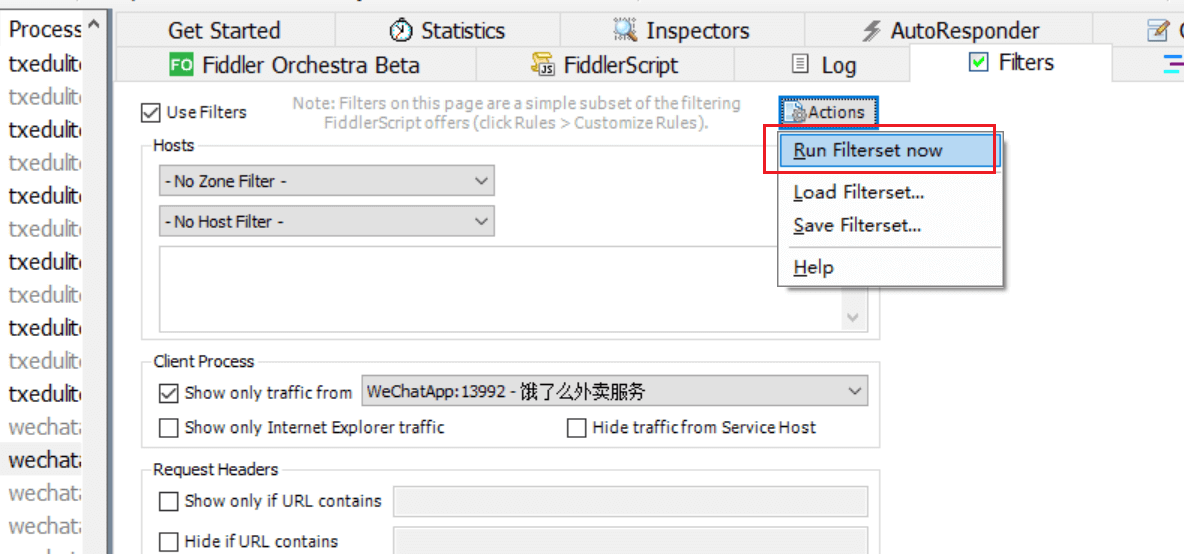Expand the No Zone Filter dropdown
Screen dimensions: 1184x554
[327, 181]
